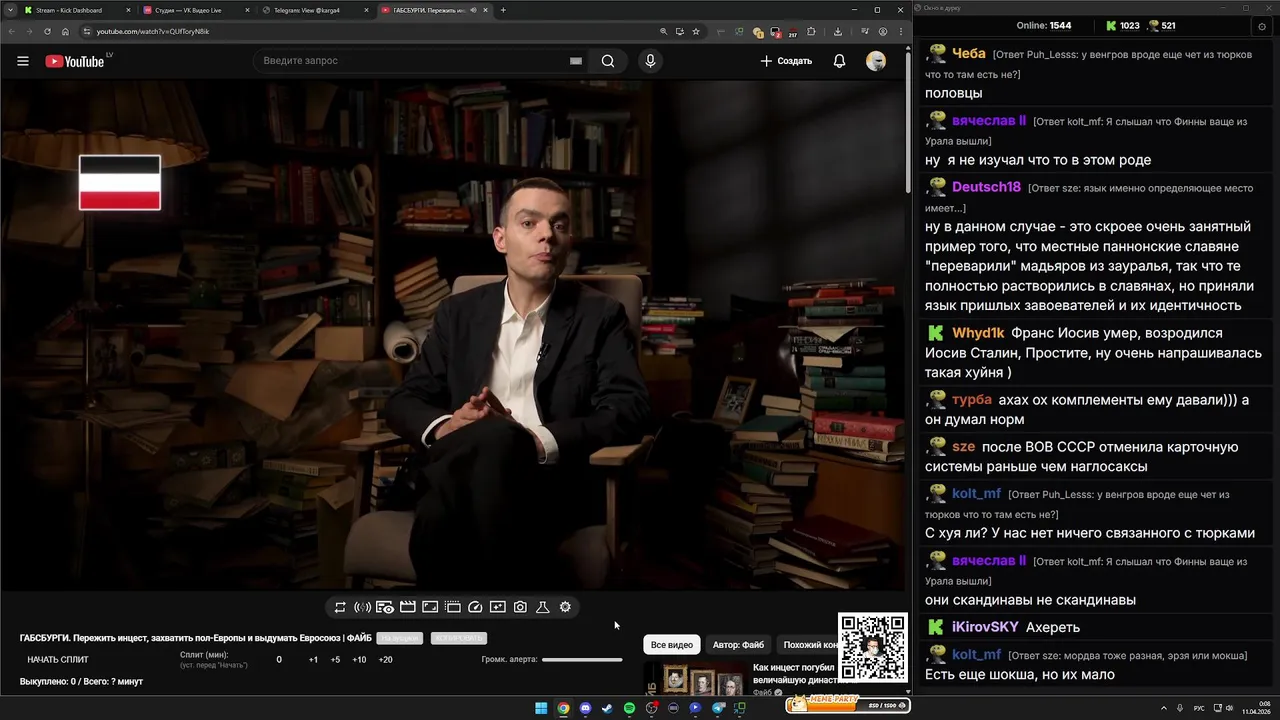1280x720 pixels.
Task: Select the ГАБСБУРГИ YouTube tab
Action: pyautogui.click(x=434, y=10)
